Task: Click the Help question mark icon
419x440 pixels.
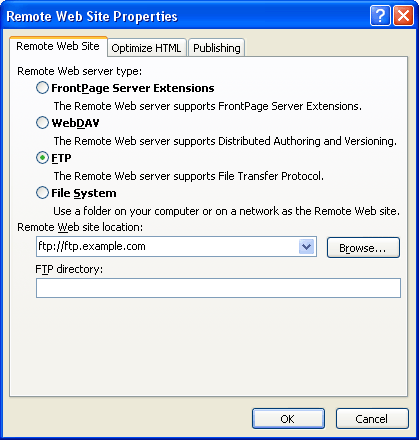Action: [x=380, y=15]
